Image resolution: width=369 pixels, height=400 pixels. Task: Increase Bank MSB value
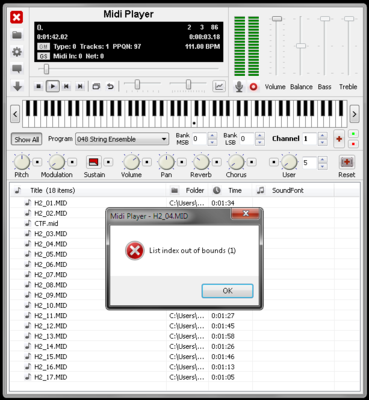212,136
